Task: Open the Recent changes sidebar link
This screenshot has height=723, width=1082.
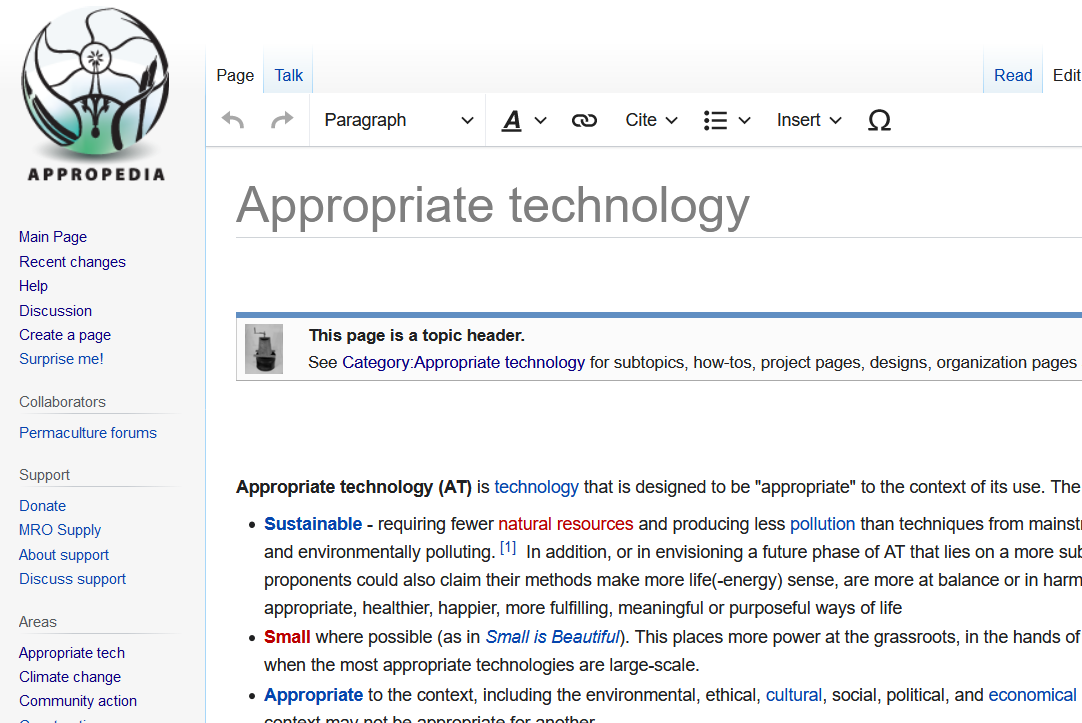Action: pos(72,262)
